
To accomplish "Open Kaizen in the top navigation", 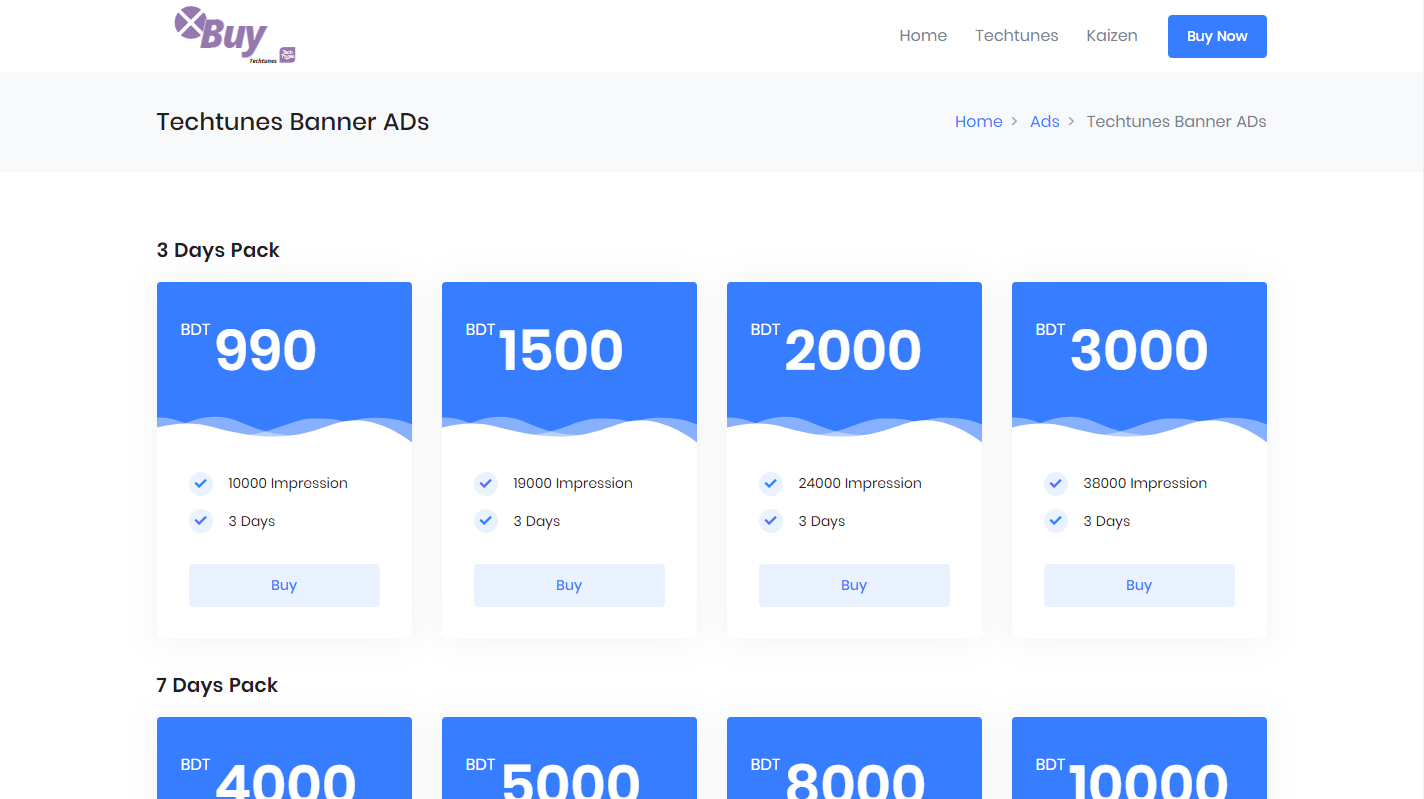I will pos(1112,36).
